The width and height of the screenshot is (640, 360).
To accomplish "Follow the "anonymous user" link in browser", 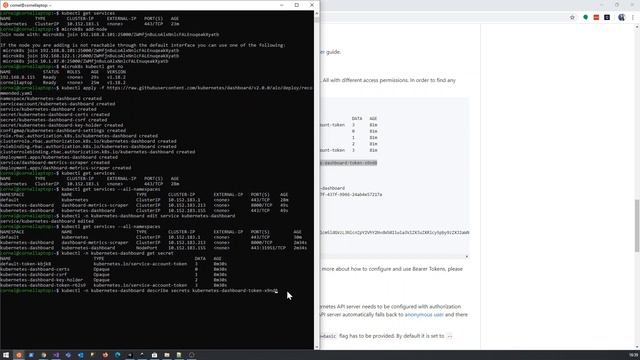I will pyautogui.click(x=424, y=315).
